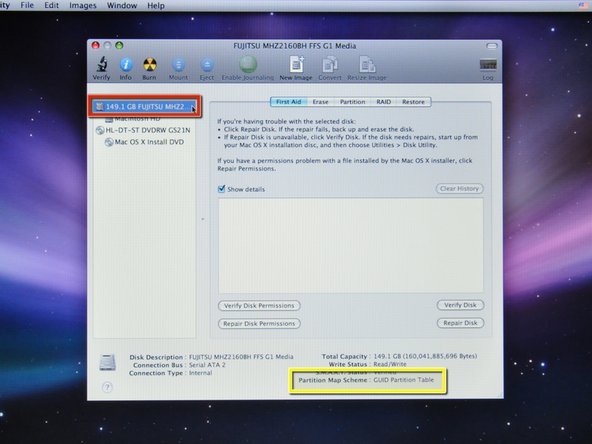Screen dimensions: 592x444
Task: Click the Serial ATA 2 connection bus value
Action: click(x=207, y=365)
